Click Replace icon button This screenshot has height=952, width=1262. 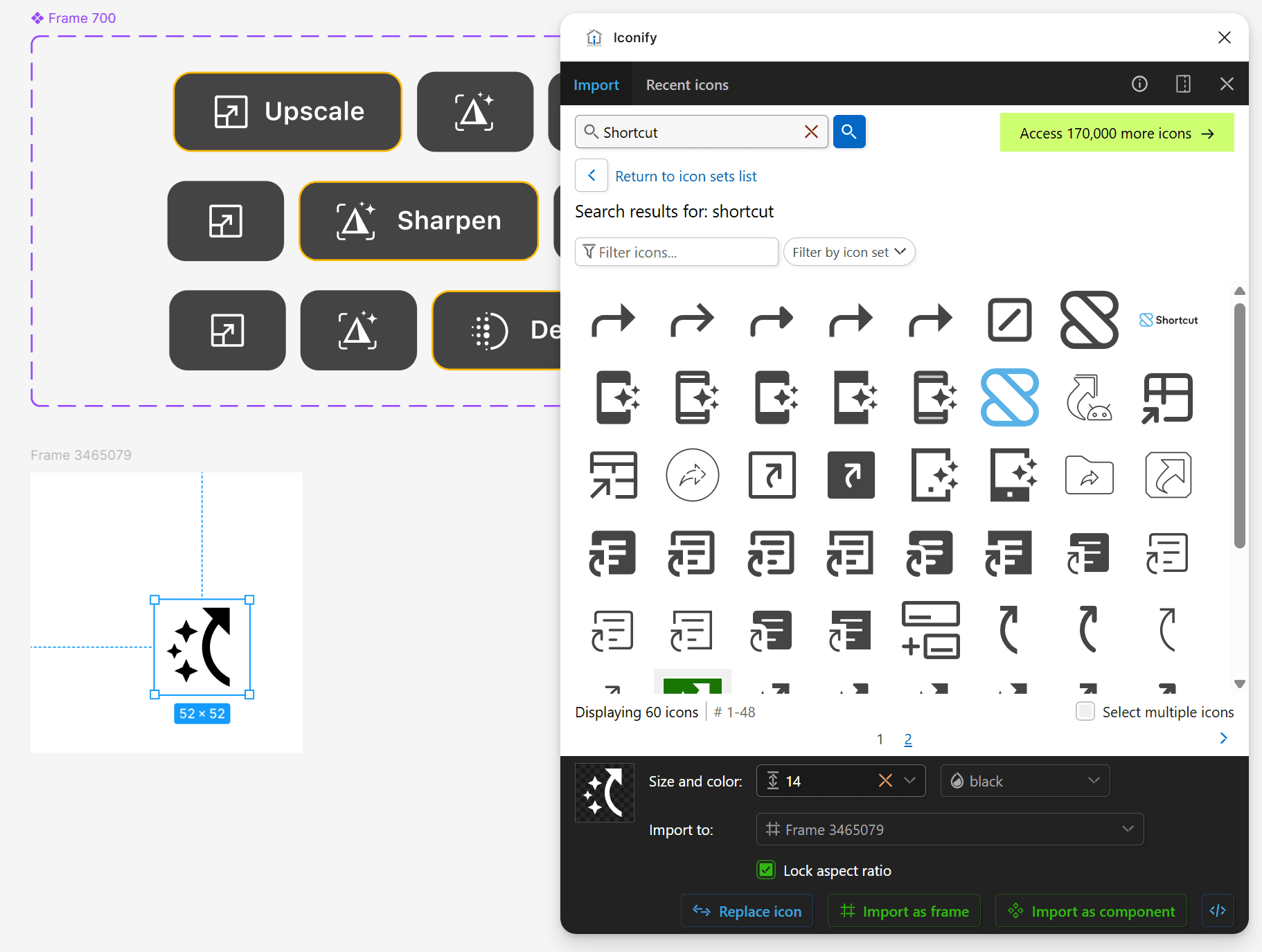click(747, 911)
